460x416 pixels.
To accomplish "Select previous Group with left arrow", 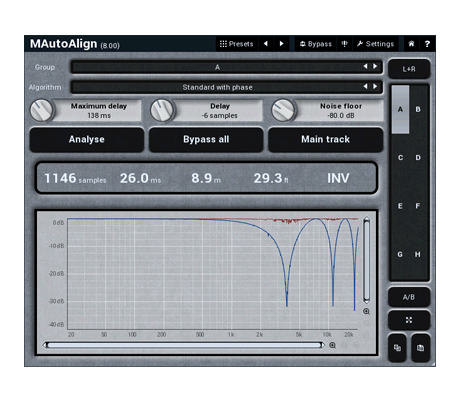I will tap(365, 67).
